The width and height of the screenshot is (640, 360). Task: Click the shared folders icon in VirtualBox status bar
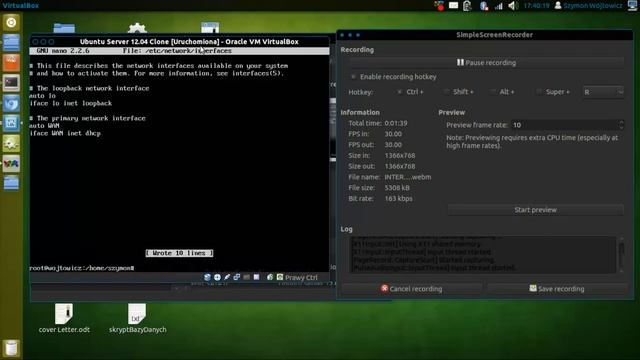click(x=247, y=277)
